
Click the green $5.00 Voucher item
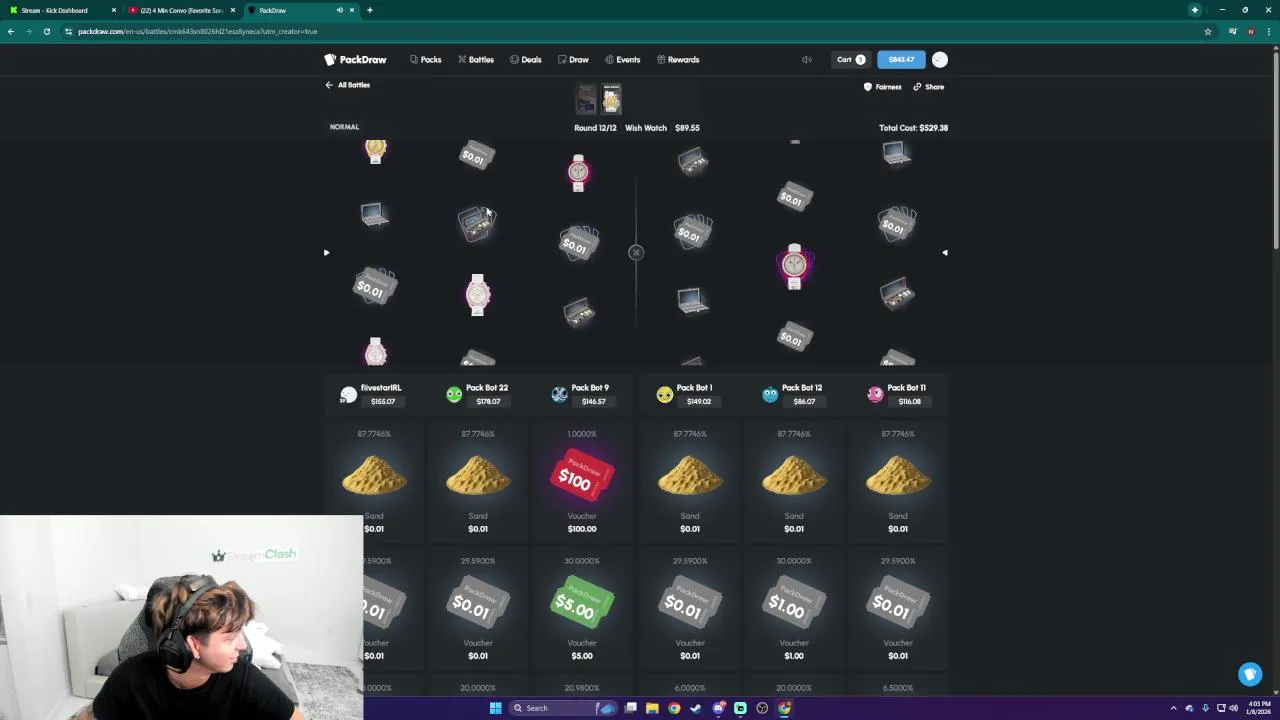point(581,604)
